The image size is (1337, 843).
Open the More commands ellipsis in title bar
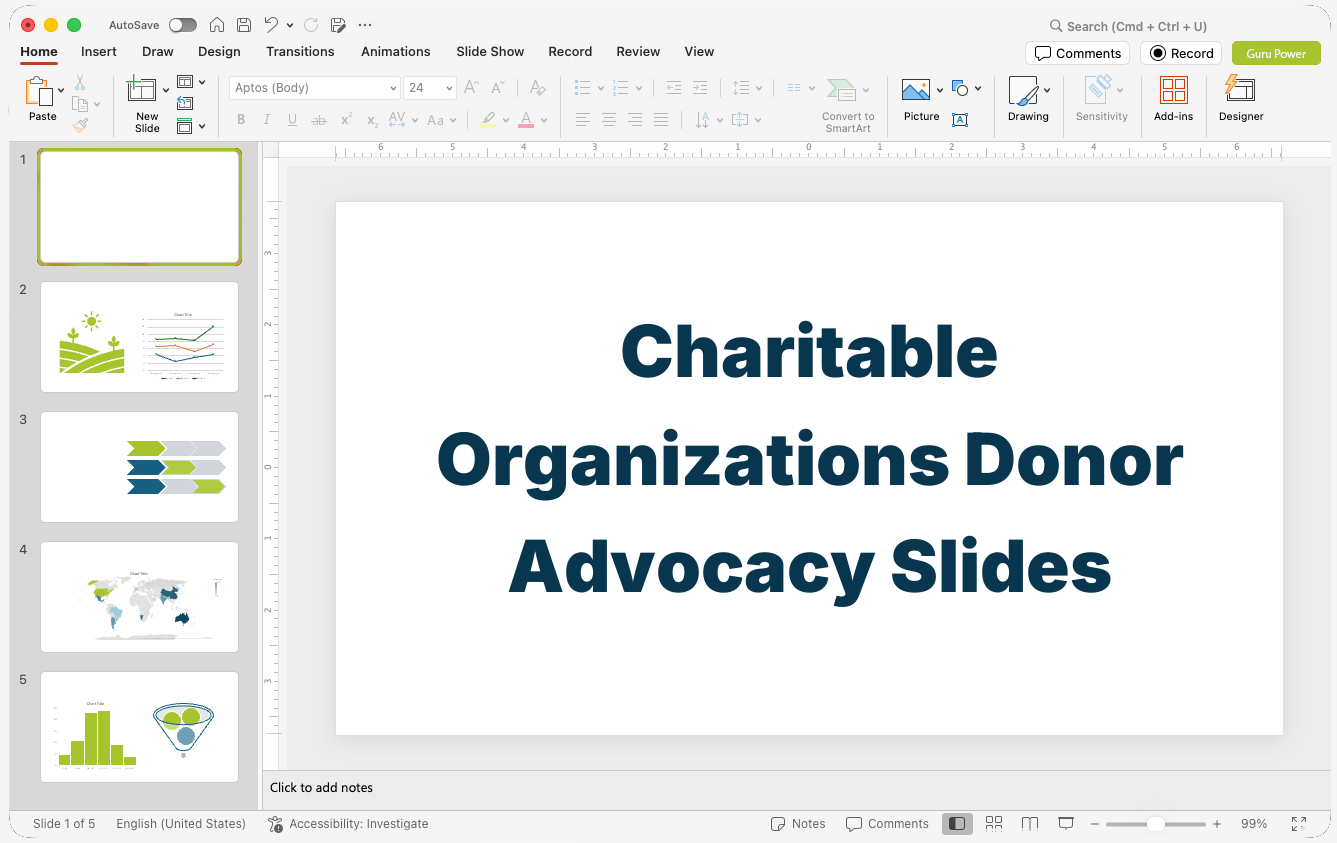365,25
